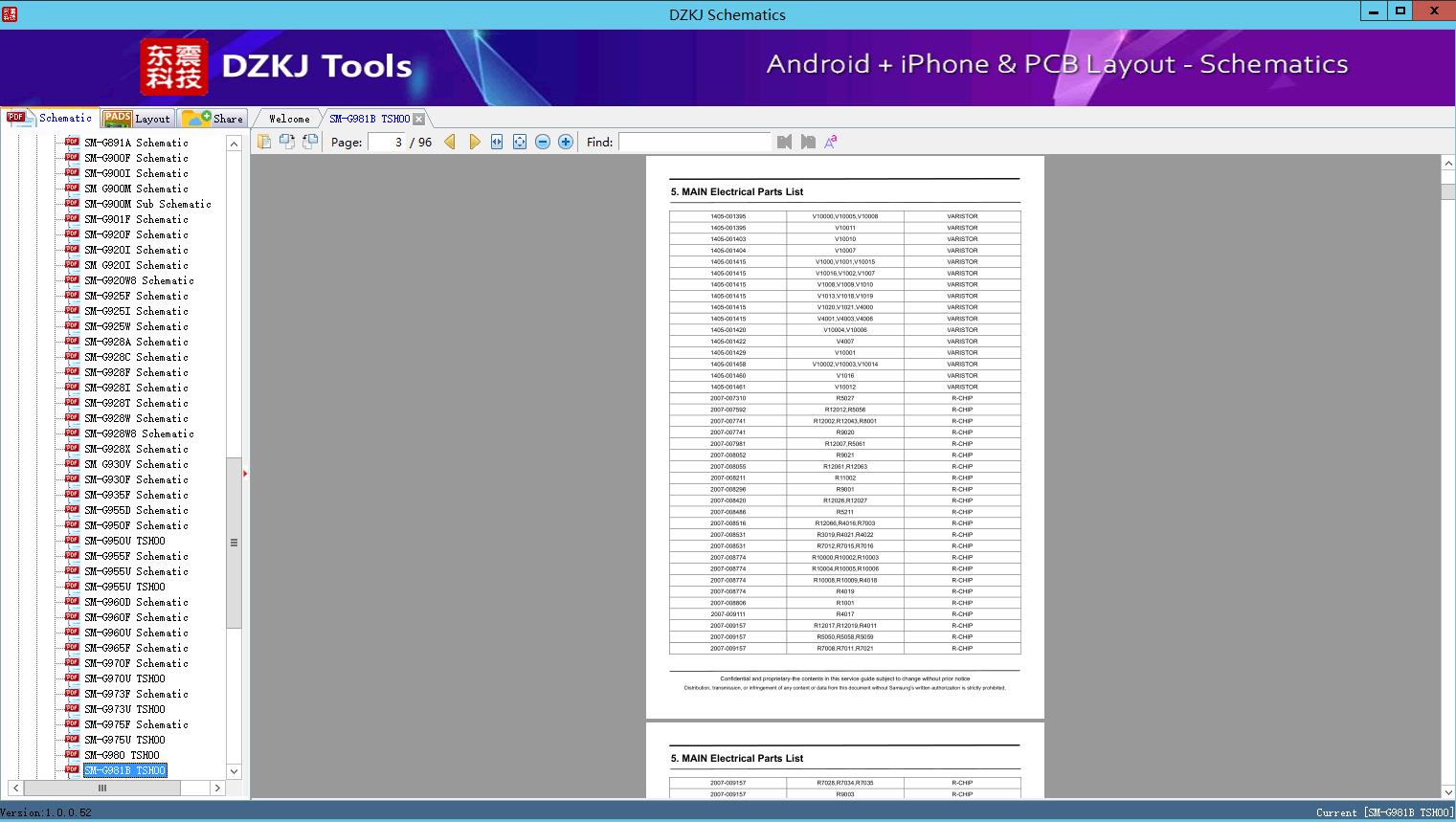Open SM-G955U Schematic

click(136, 571)
